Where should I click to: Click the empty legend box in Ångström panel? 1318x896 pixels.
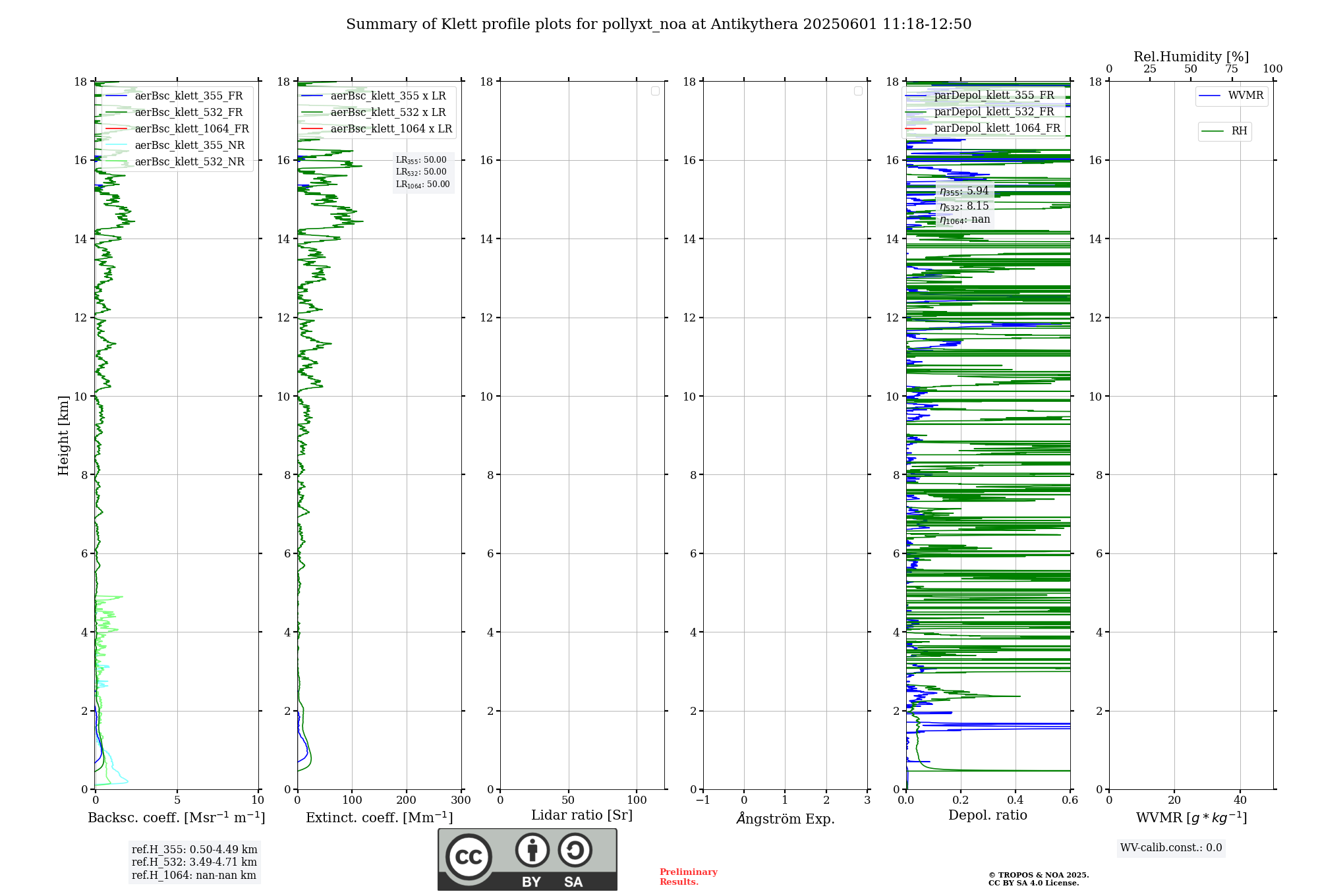point(858,91)
